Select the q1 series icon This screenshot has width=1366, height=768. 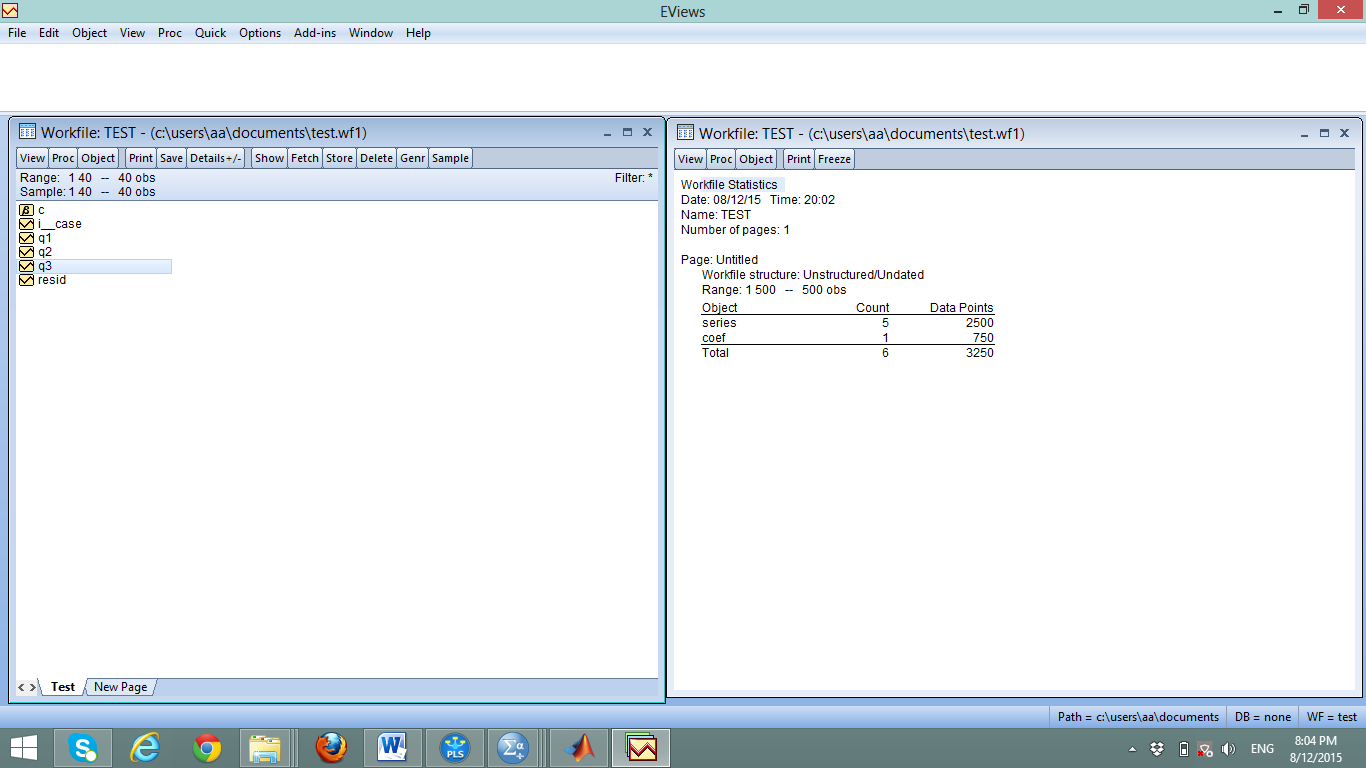27,238
